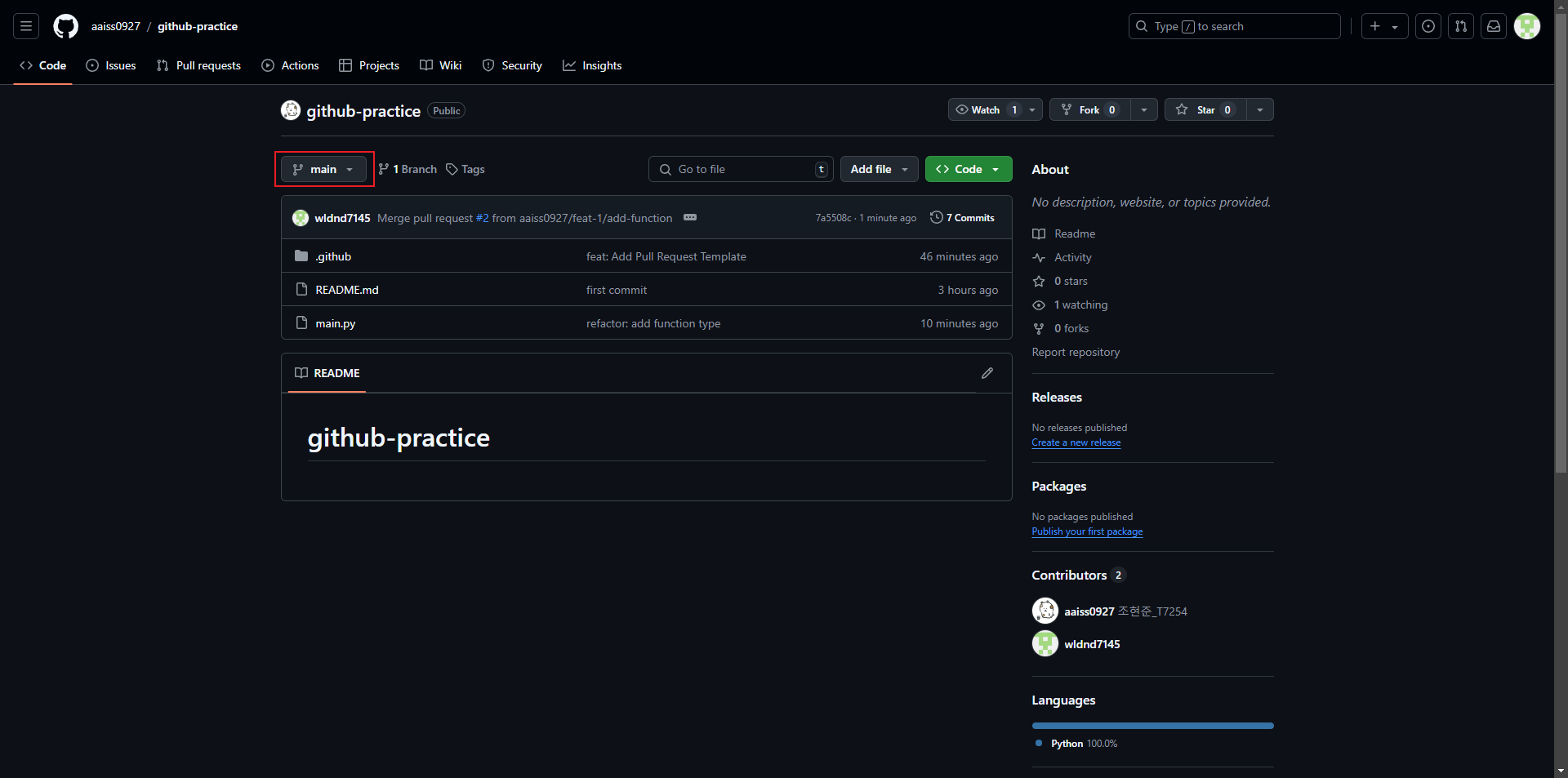The width and height of the screenshot is (1568, 778).
Task: Fork this repository
Action: click(1090, 109)
